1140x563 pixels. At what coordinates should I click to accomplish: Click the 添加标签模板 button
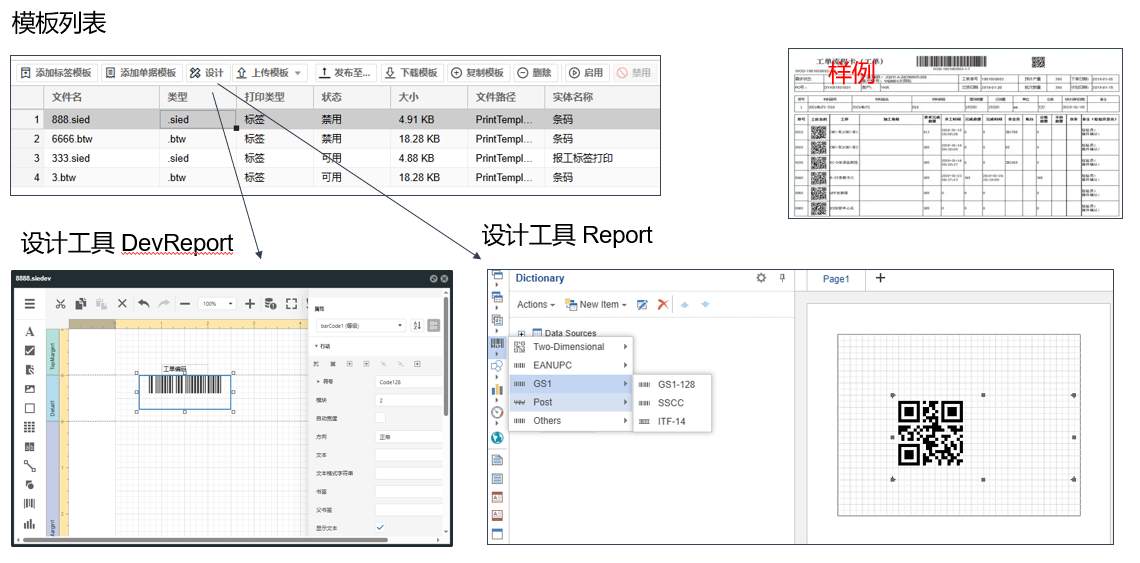(57, 73)
